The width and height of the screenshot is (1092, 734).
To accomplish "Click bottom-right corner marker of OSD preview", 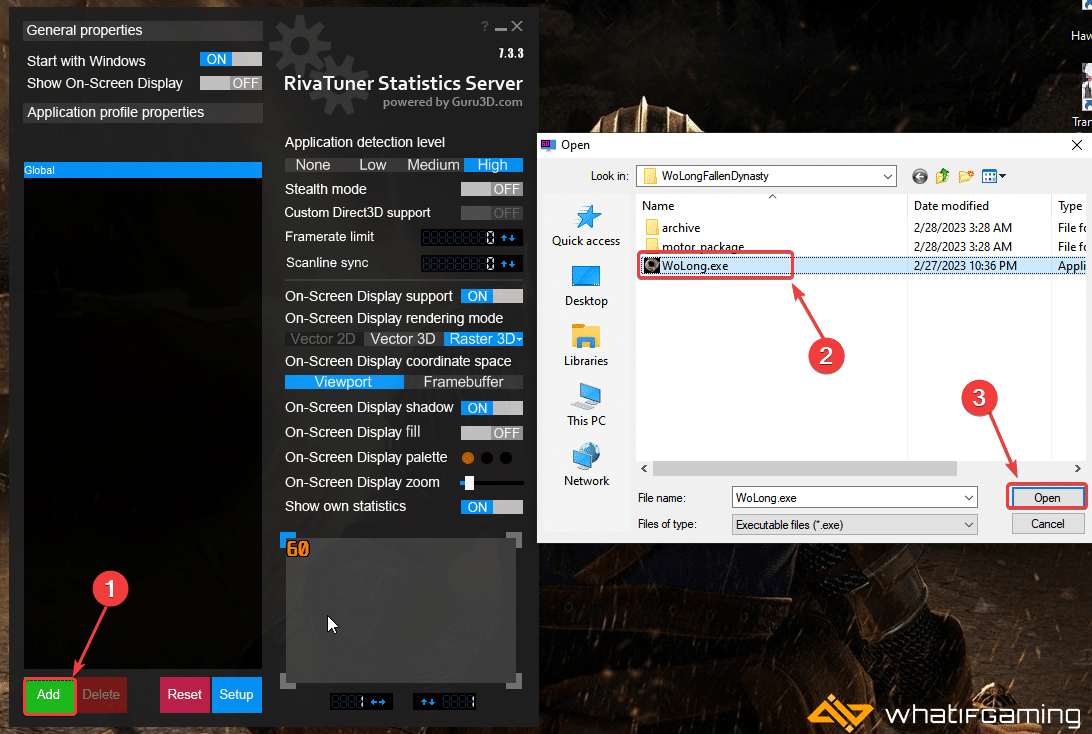I will (514, 681).
